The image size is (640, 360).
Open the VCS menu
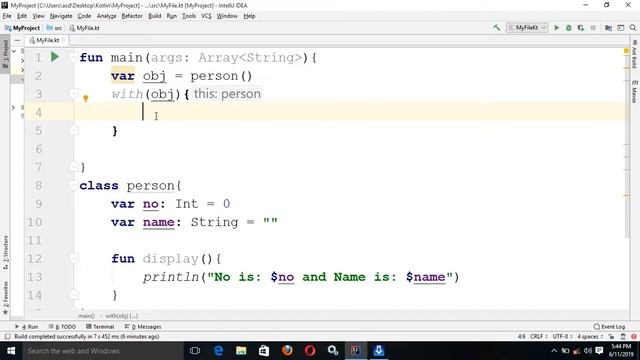(x=206, y=16)
